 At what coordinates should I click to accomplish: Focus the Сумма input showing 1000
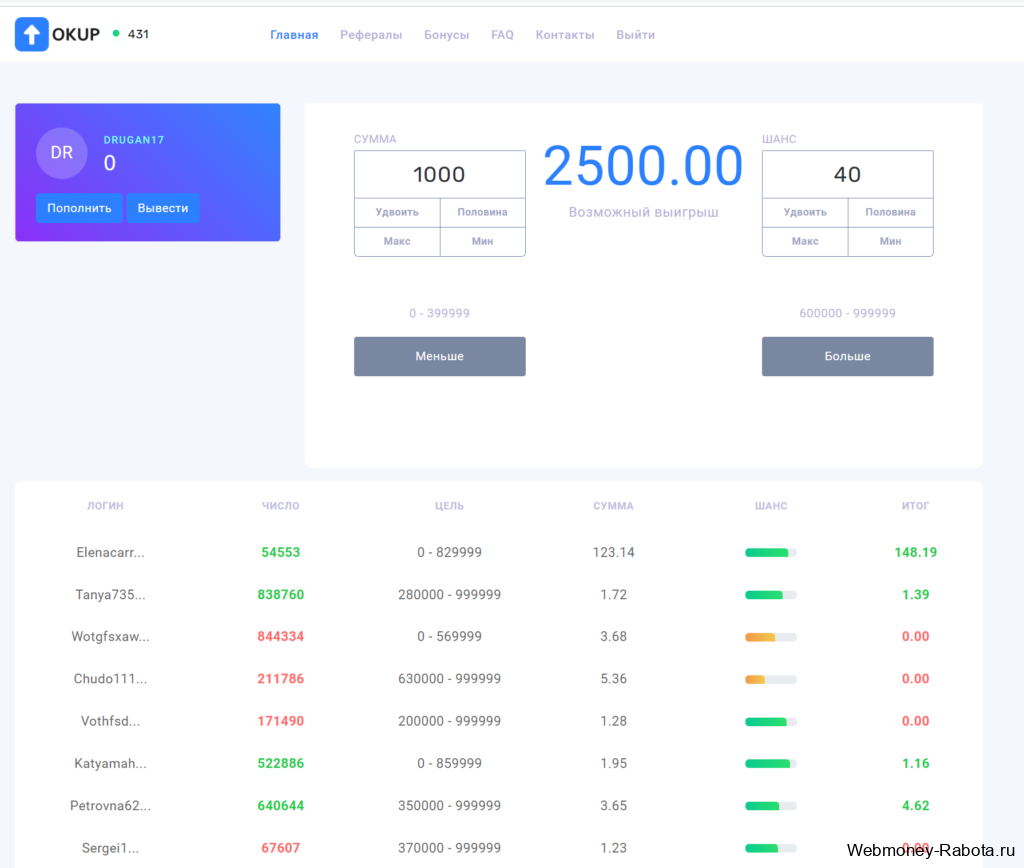pyautogui.click(x=440, y=174)
